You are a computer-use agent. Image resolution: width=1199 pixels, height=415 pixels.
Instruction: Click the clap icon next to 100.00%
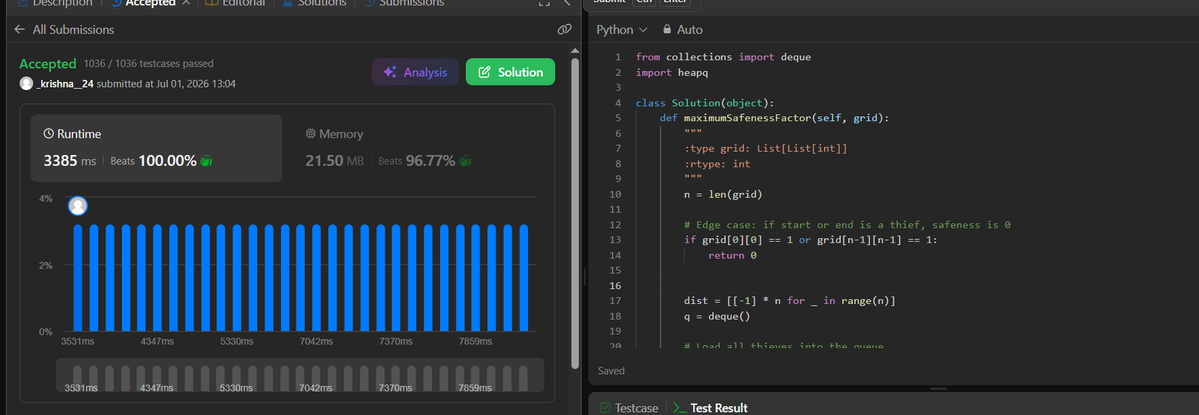[205, 161]
